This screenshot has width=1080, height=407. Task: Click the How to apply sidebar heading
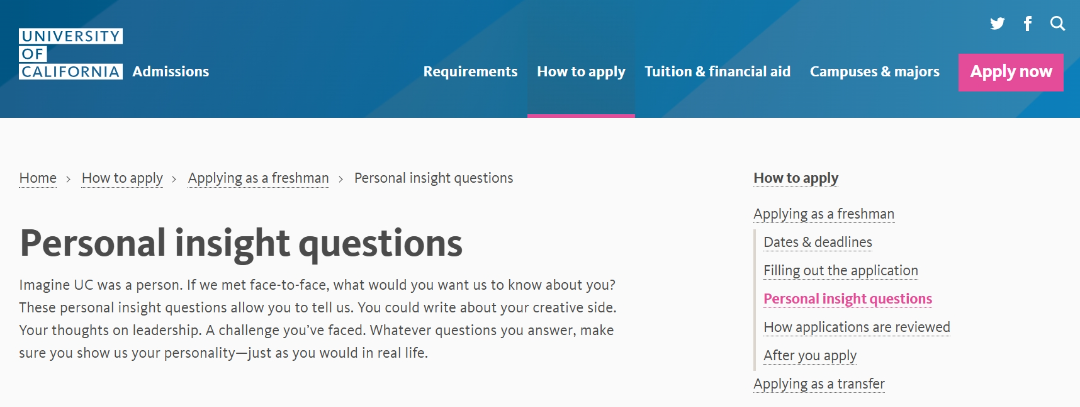coord(796,178)
